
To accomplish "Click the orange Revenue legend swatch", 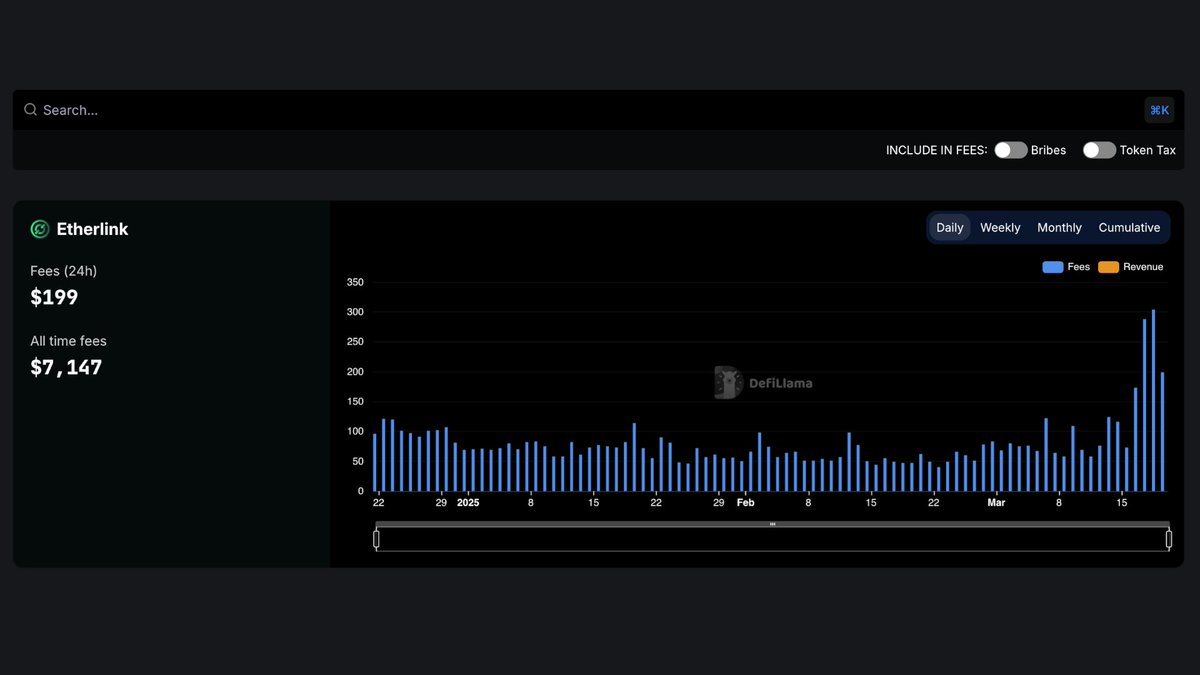I will coord(1108,267).
